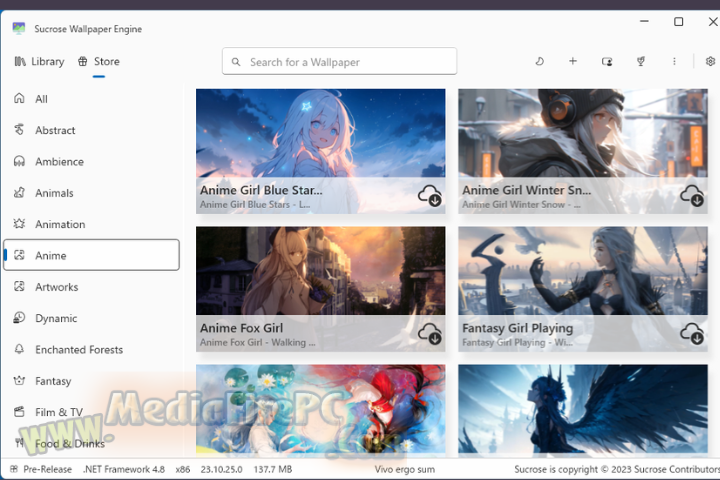
Task: Click the Search for a Wallpaper field
Action: click(x=339, y=61)
